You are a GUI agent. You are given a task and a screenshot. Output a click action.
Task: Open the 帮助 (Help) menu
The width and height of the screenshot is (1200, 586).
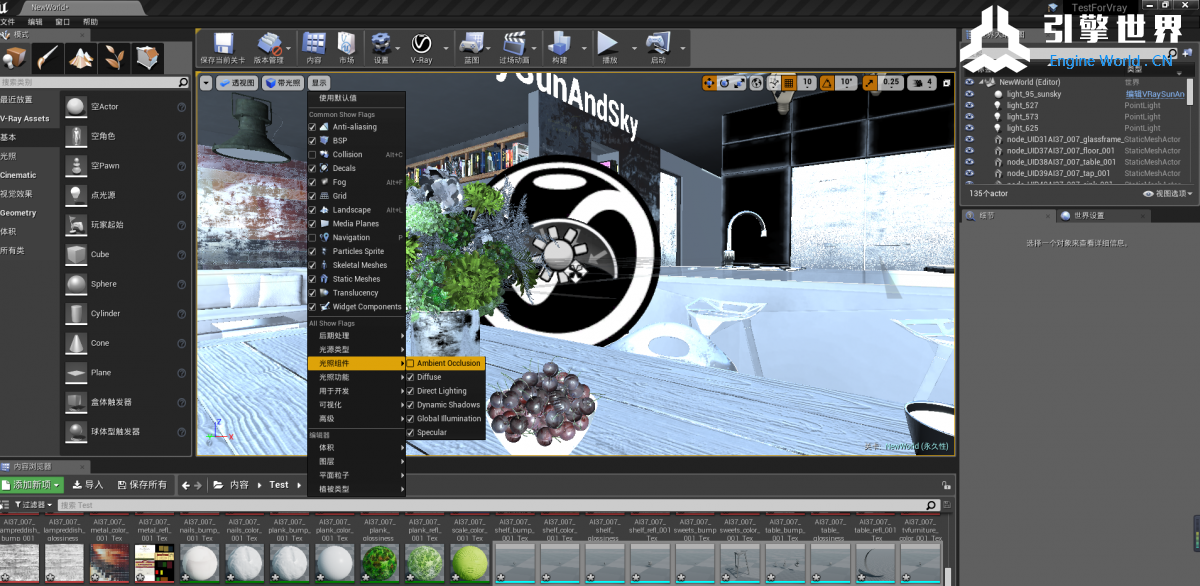coord(91,21)
